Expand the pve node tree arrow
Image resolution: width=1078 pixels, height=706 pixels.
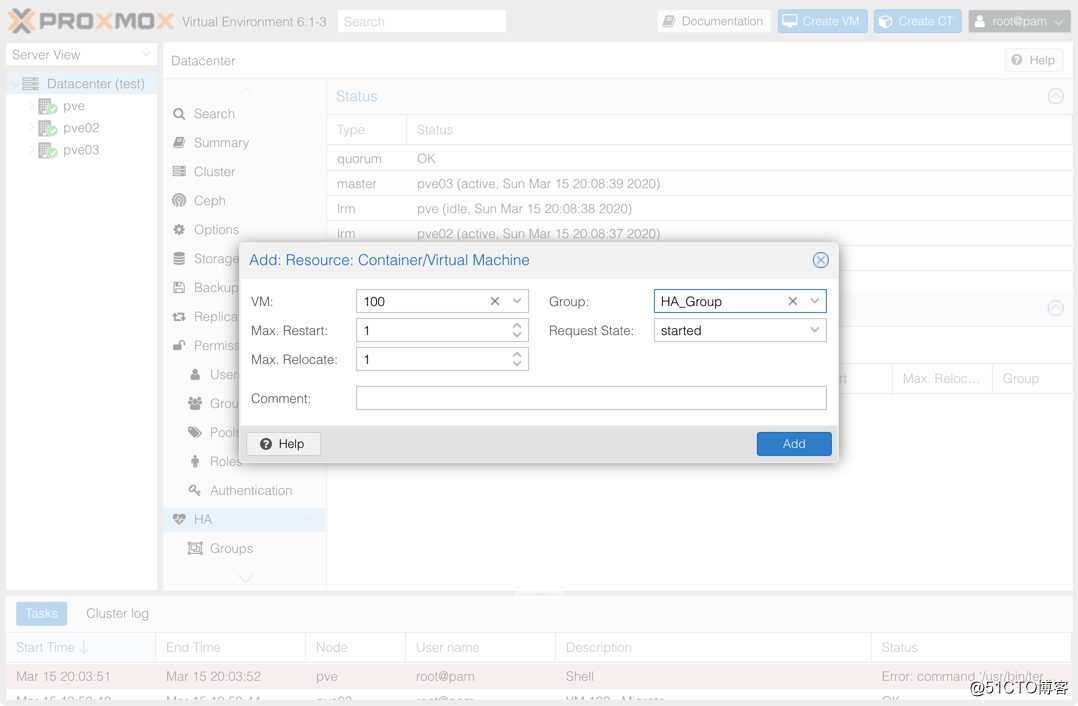(x=31, y=106)
